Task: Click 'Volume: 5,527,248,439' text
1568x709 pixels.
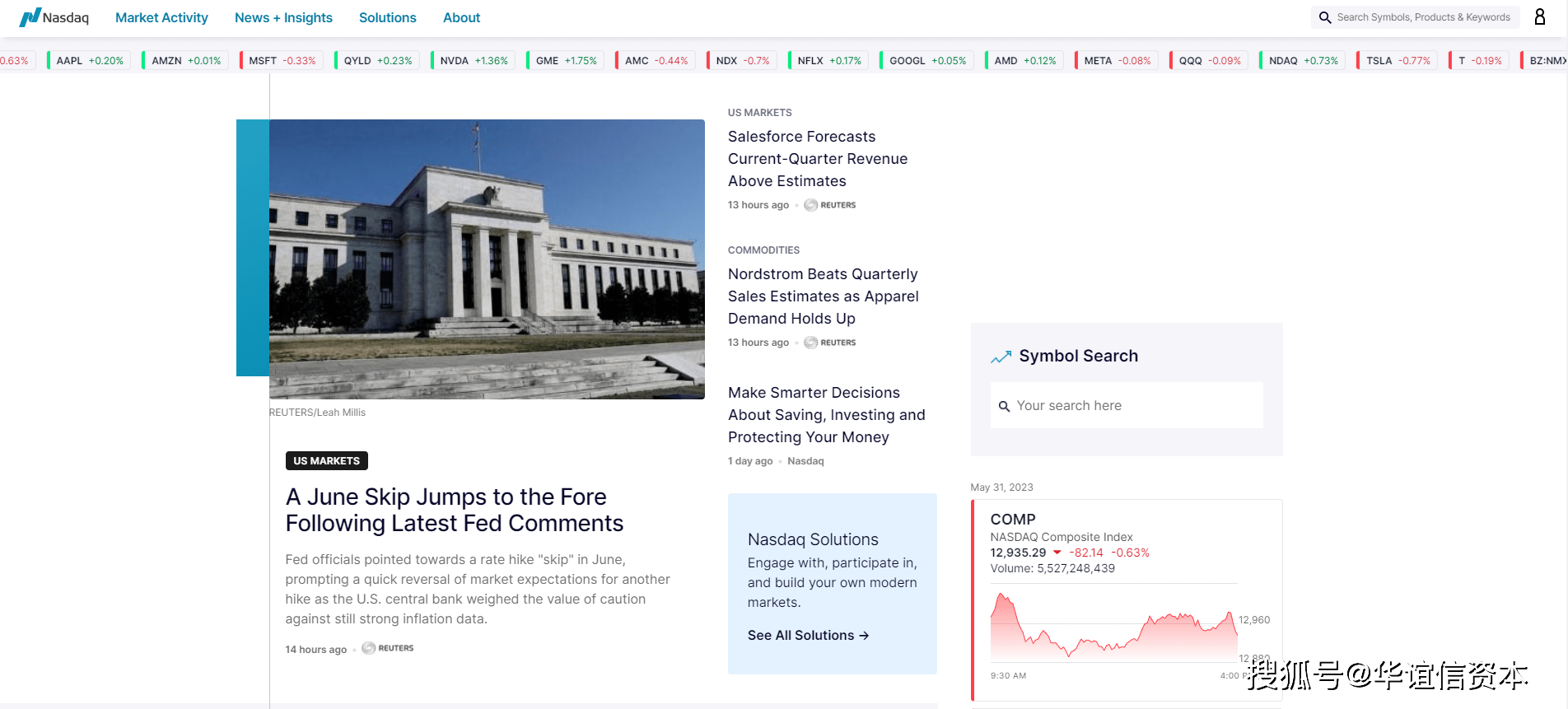Action: (1052, 568)
